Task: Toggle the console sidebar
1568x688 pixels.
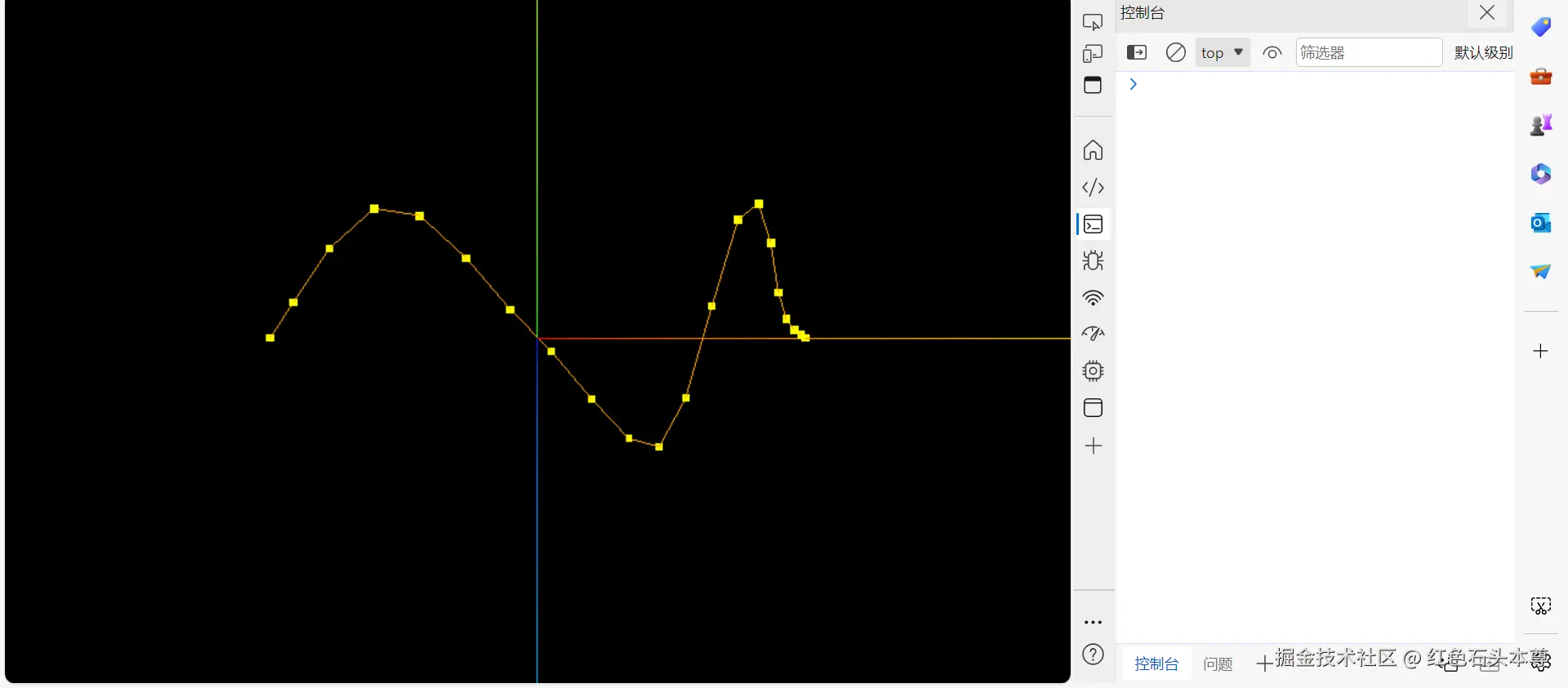Action: coord(1137,53)
